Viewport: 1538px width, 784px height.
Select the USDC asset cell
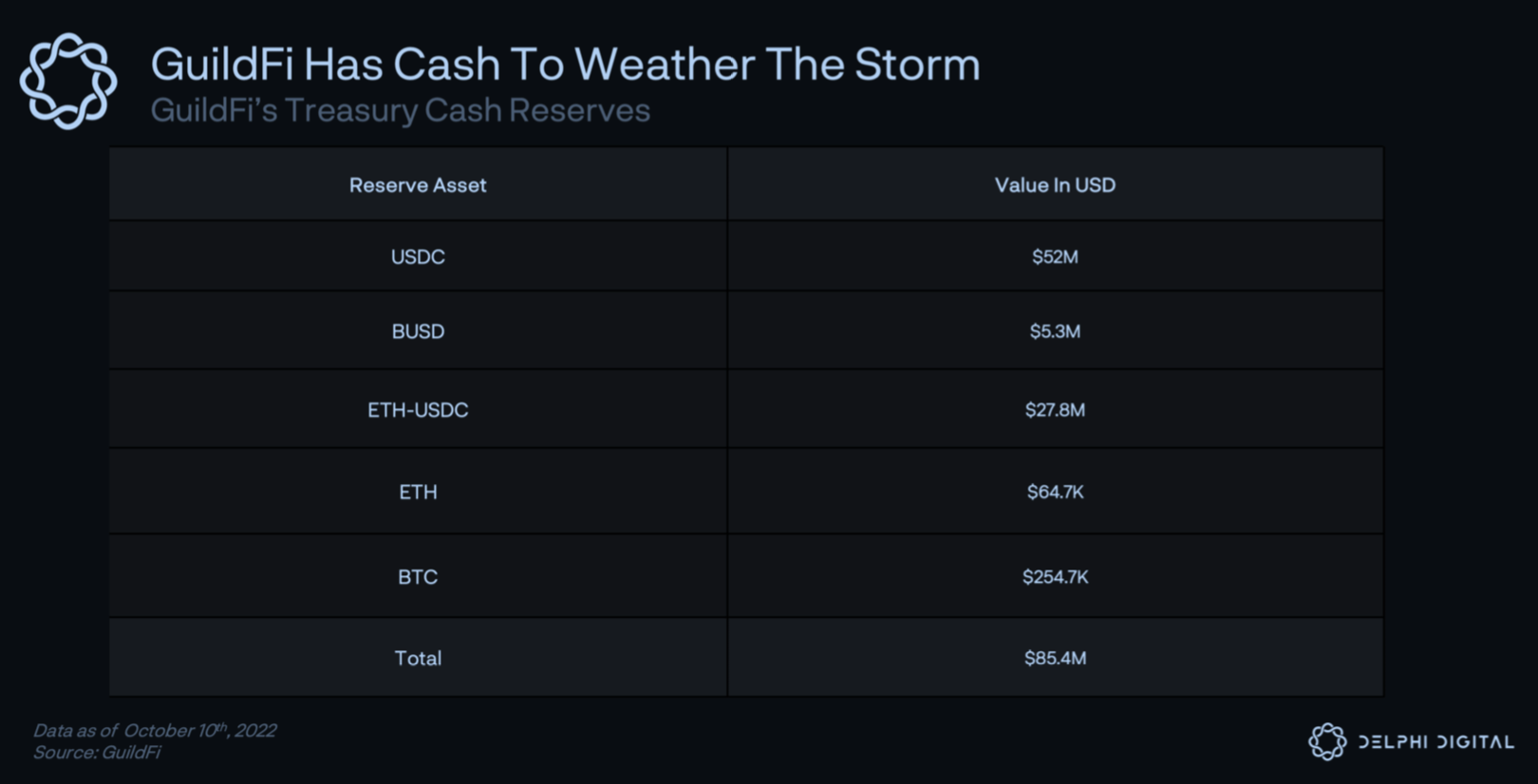(418, 257)
